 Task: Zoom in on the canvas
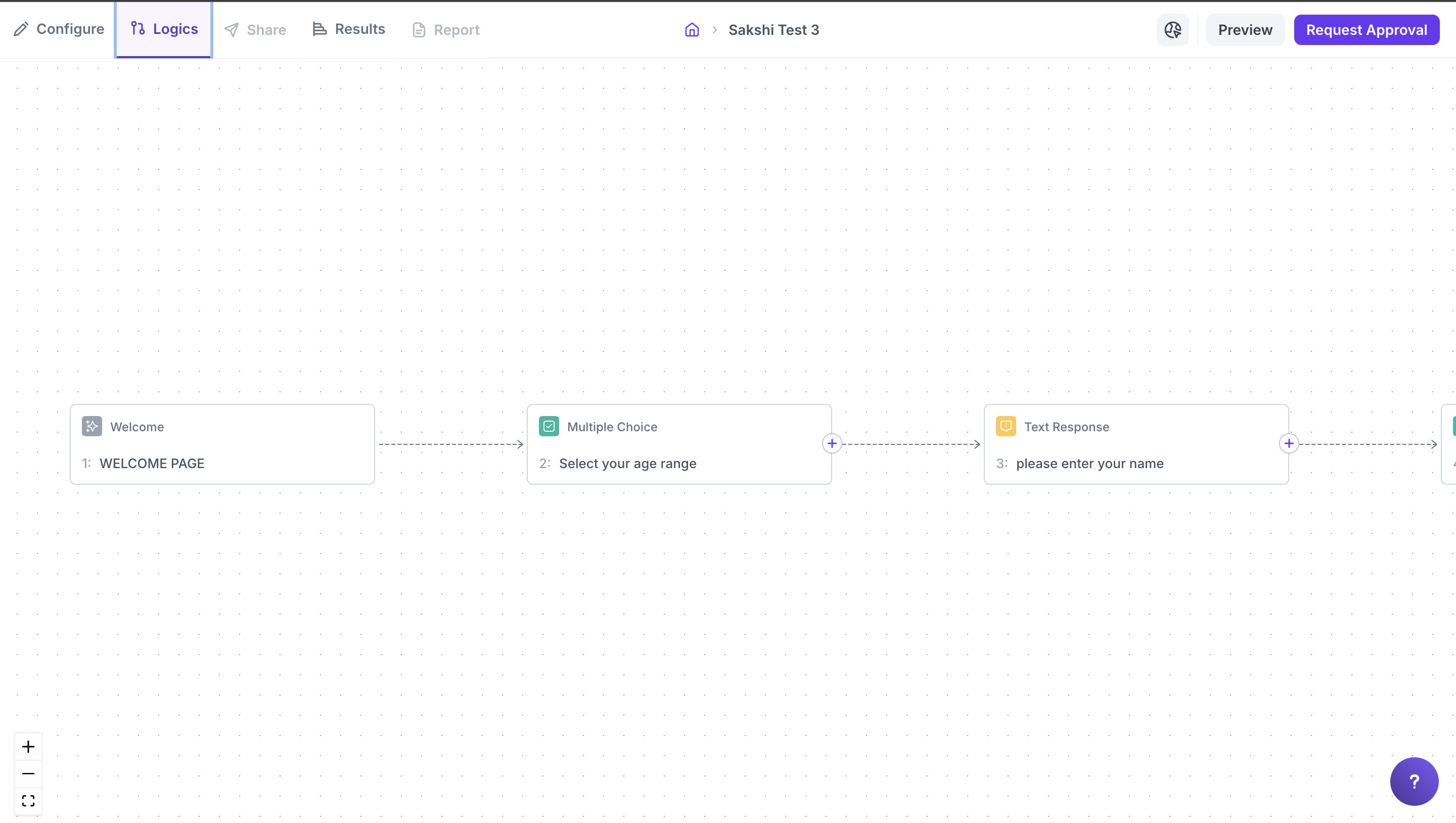pos(28,747)
